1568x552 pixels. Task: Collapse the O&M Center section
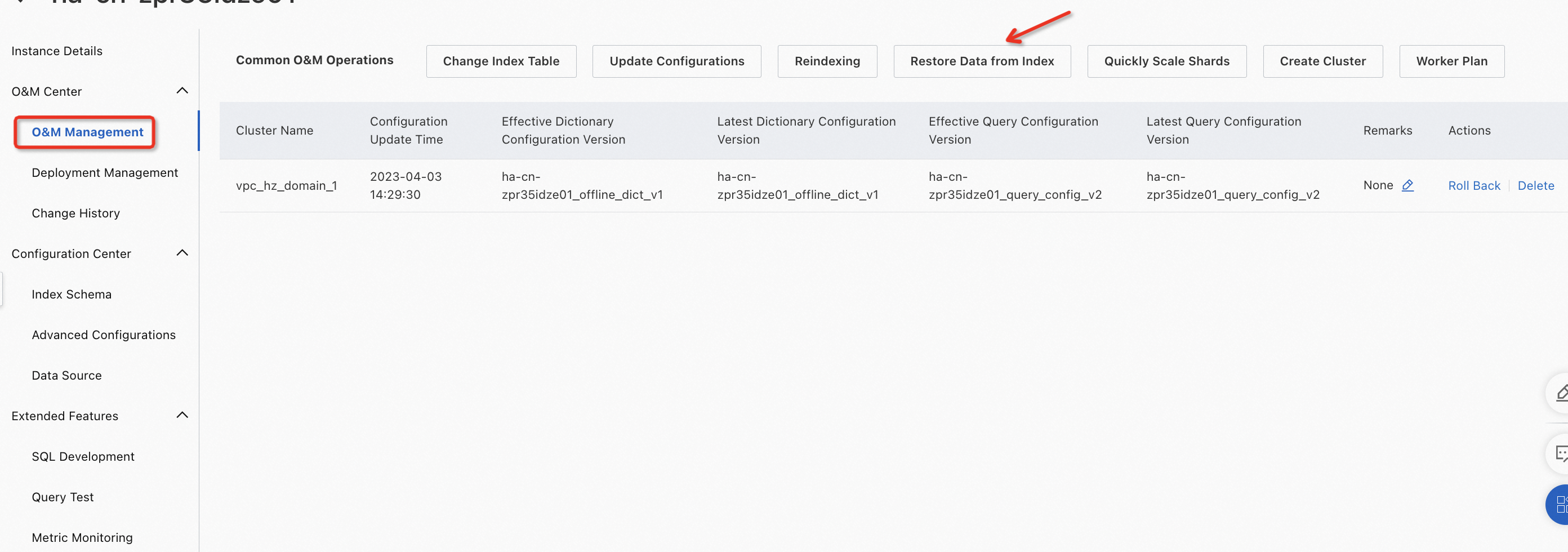coord(182,91)
